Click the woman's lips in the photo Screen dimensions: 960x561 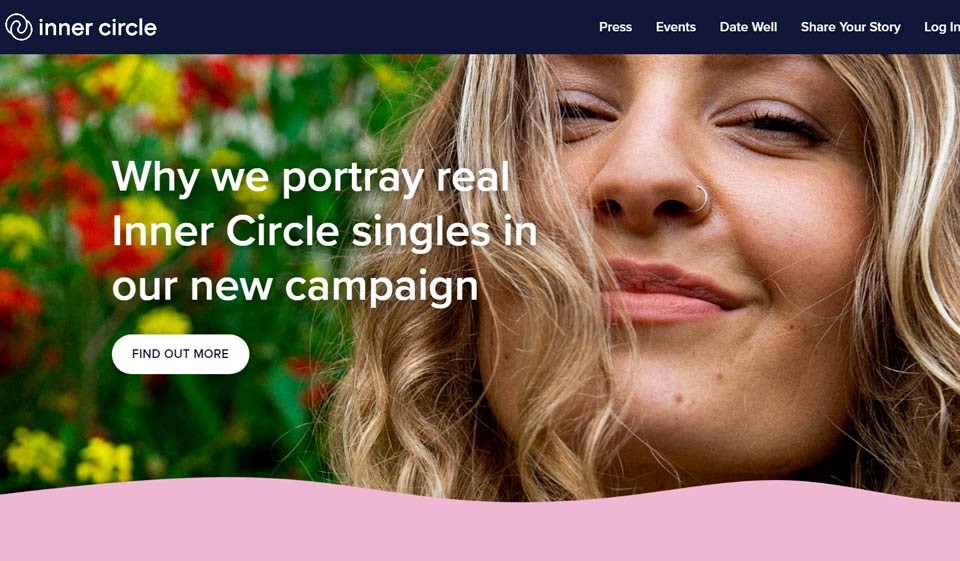pos(667,291)
